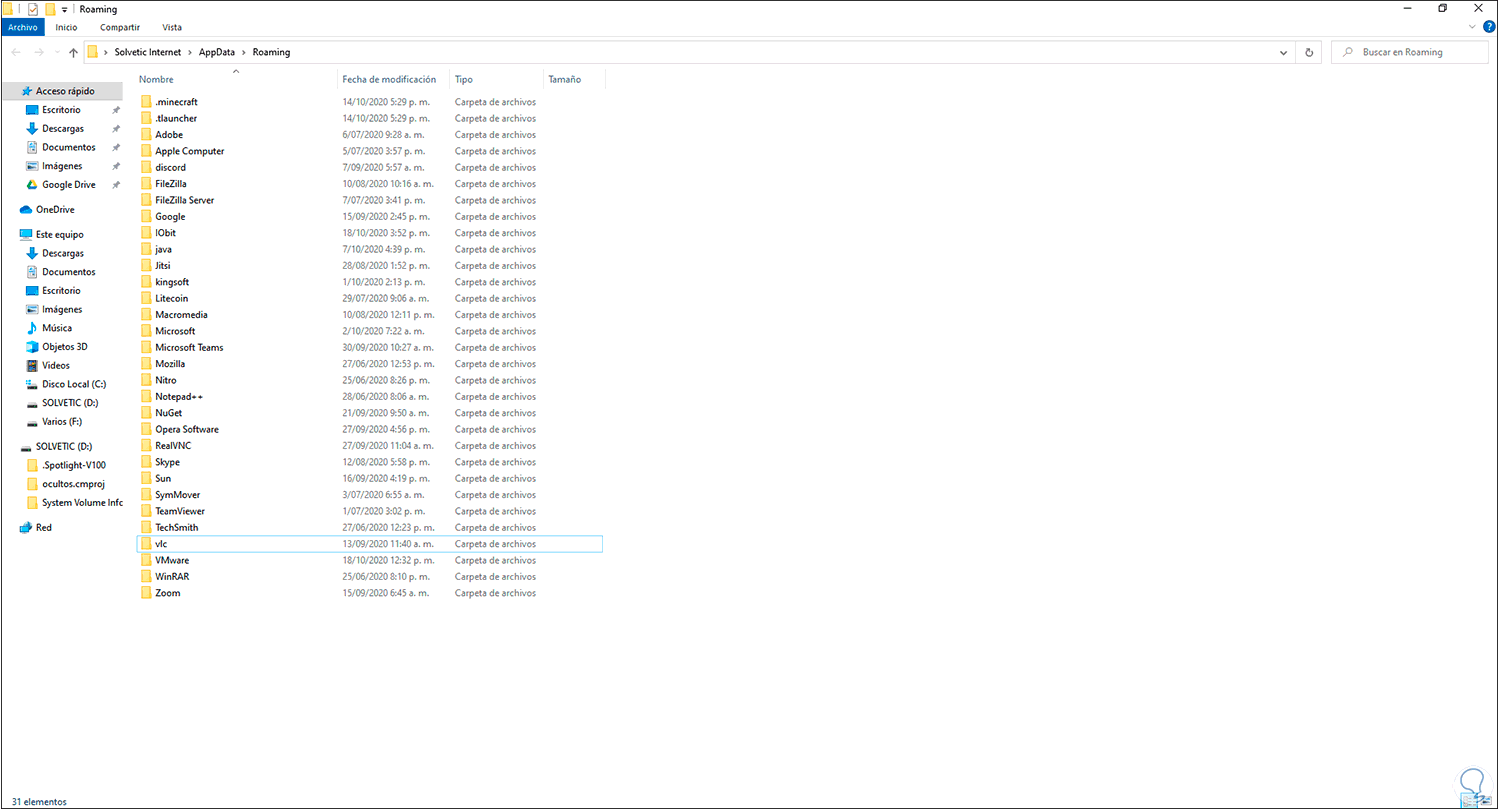
Task: Click the folder icon beside .minecraft
Action: coord(146,102)
